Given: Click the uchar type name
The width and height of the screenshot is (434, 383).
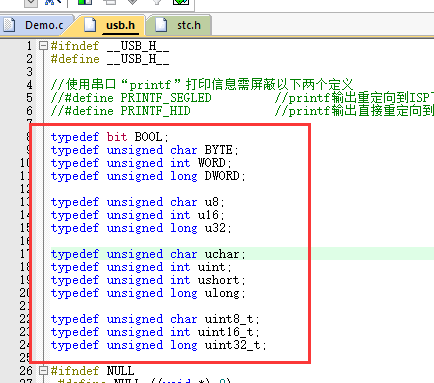Looking at the screenshot, I should point(222,254).
